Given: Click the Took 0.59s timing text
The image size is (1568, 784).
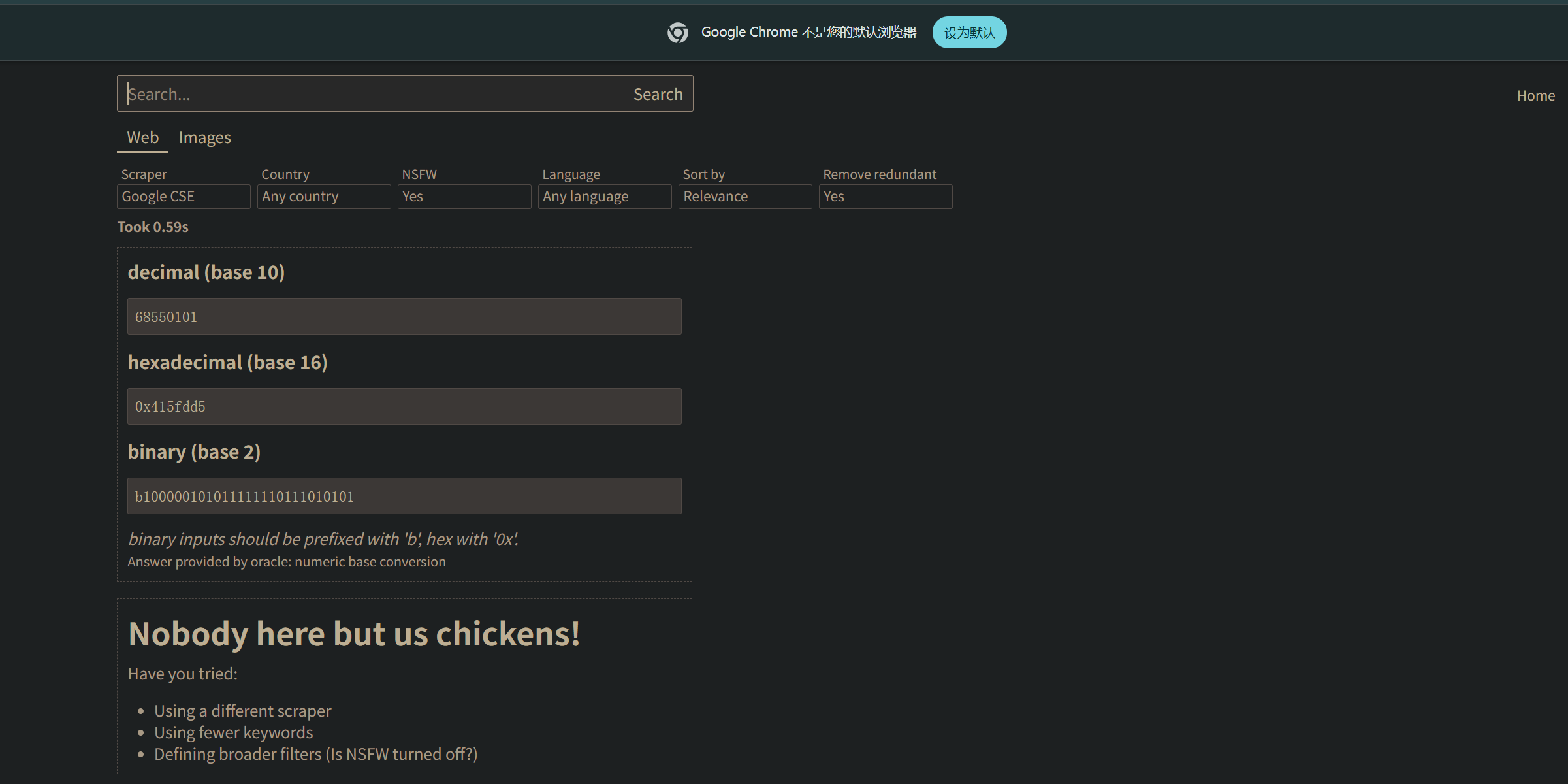Looking at the screenshot, I should [153, 227].
